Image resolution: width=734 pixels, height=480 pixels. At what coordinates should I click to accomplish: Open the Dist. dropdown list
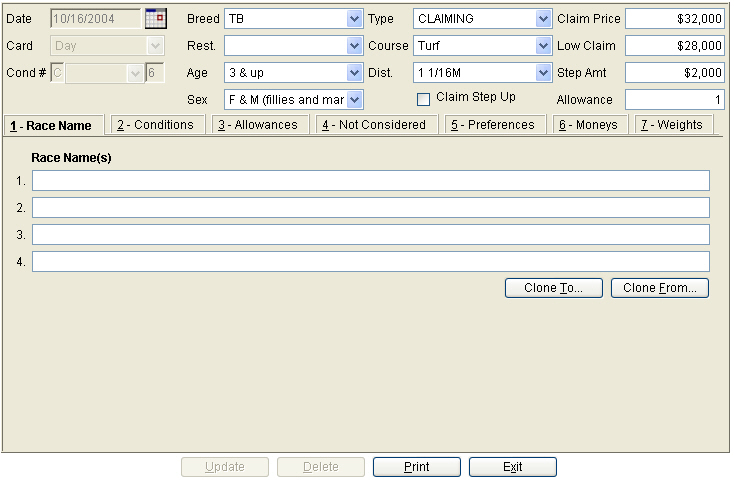(x=543, y=73)
